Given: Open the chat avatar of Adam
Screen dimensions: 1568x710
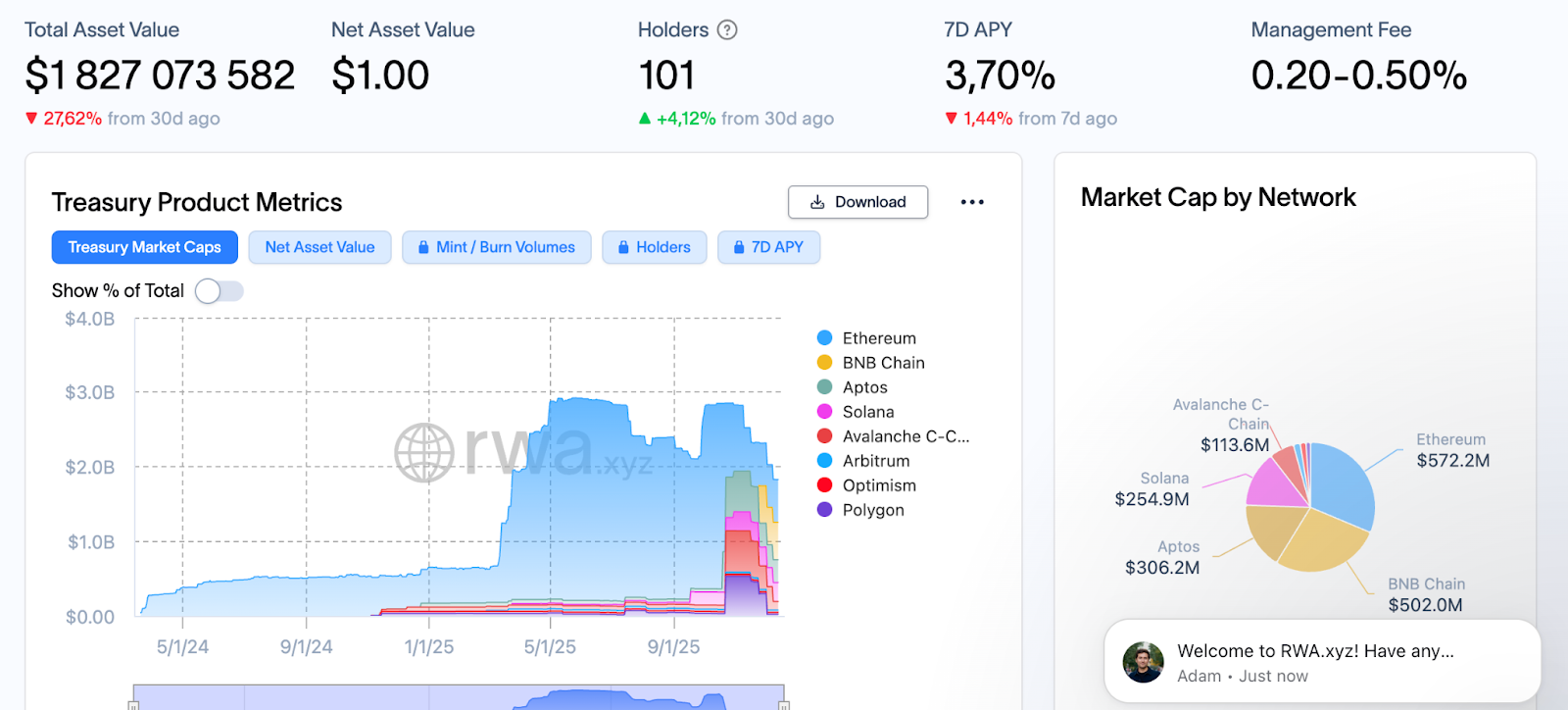Looking at the screenshot, I should click(1143, 663).
